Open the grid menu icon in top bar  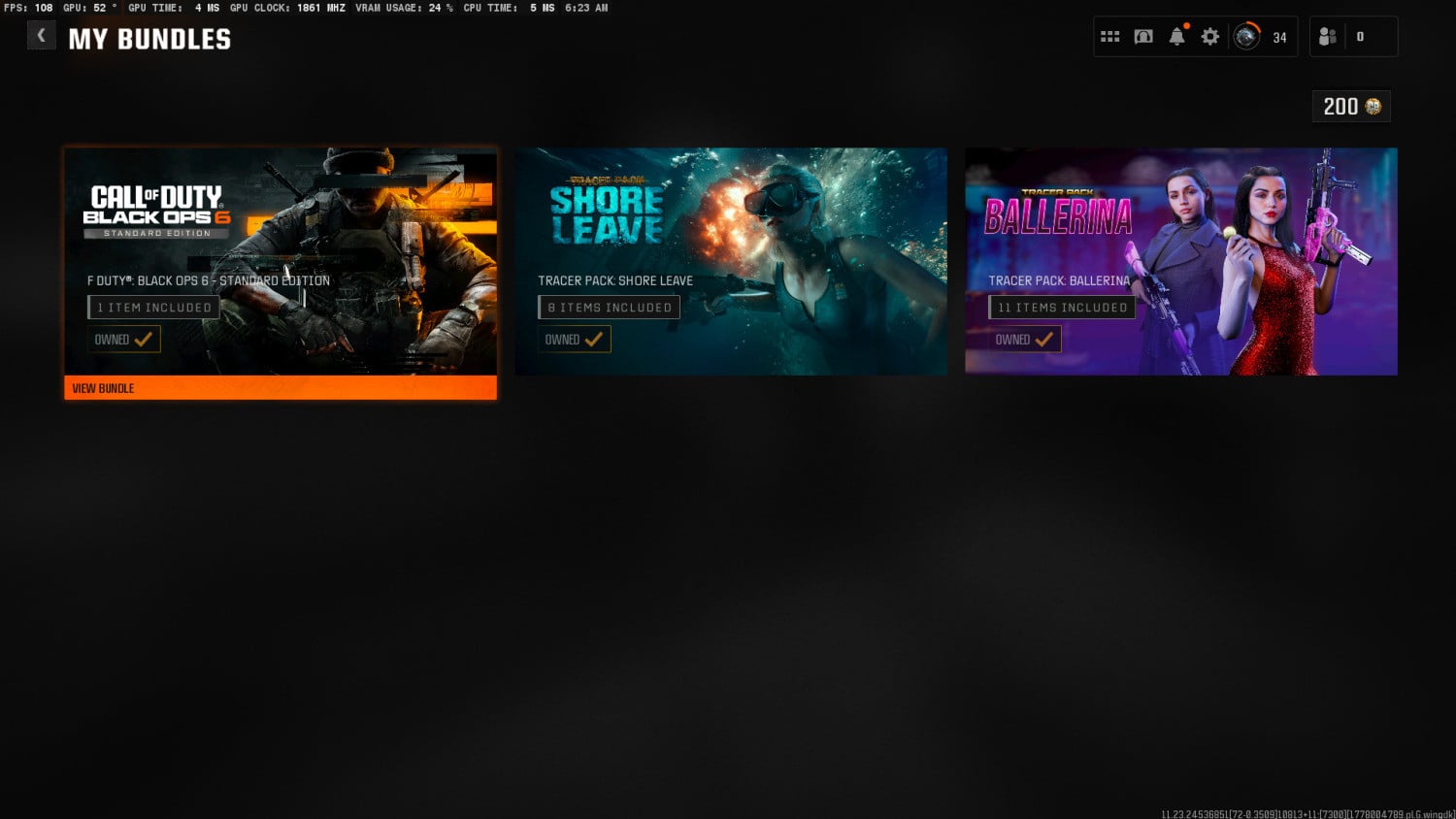tap(1110, 37)
